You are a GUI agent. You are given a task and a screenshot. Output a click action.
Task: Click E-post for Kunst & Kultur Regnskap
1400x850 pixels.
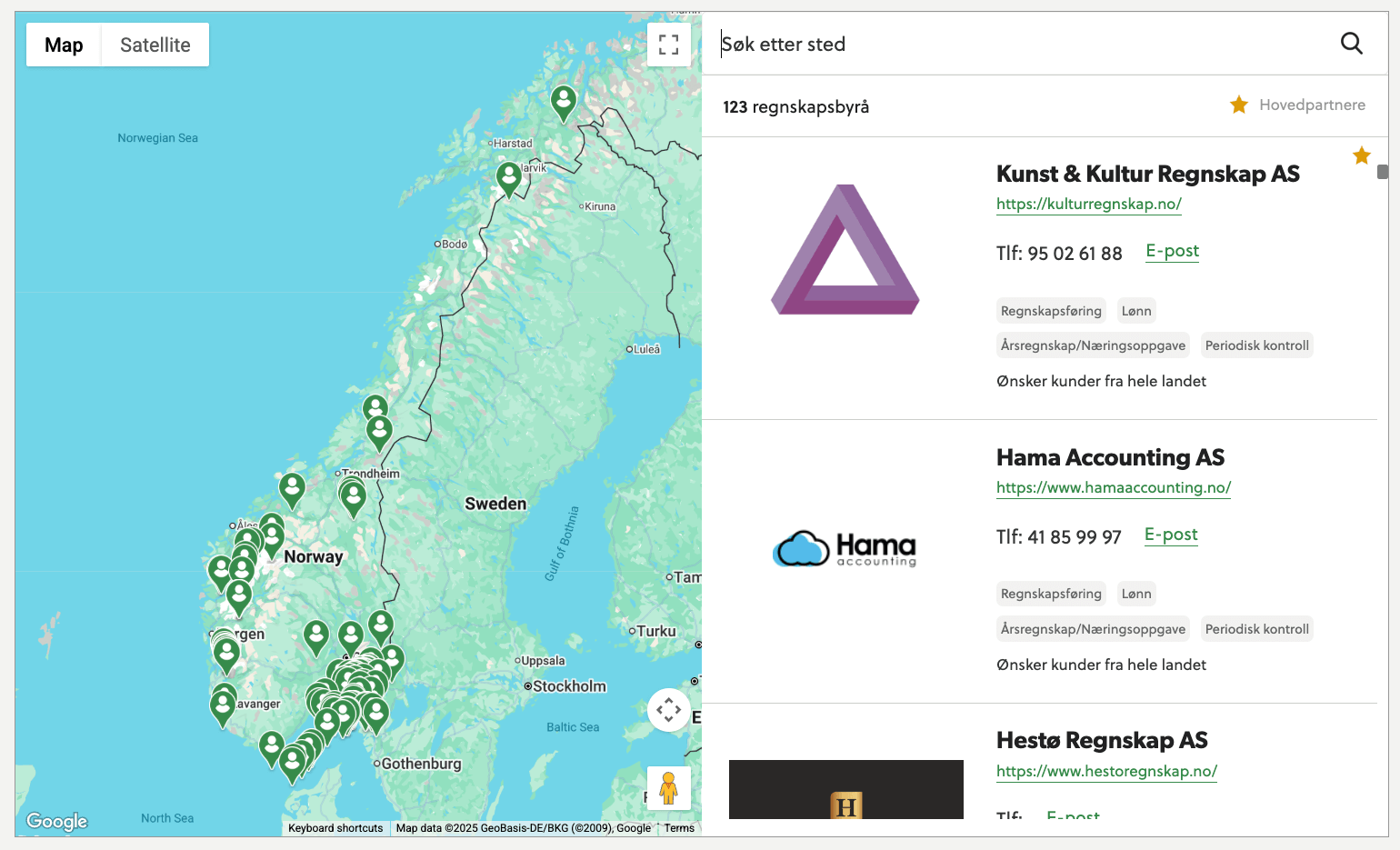coord(1173,251)
